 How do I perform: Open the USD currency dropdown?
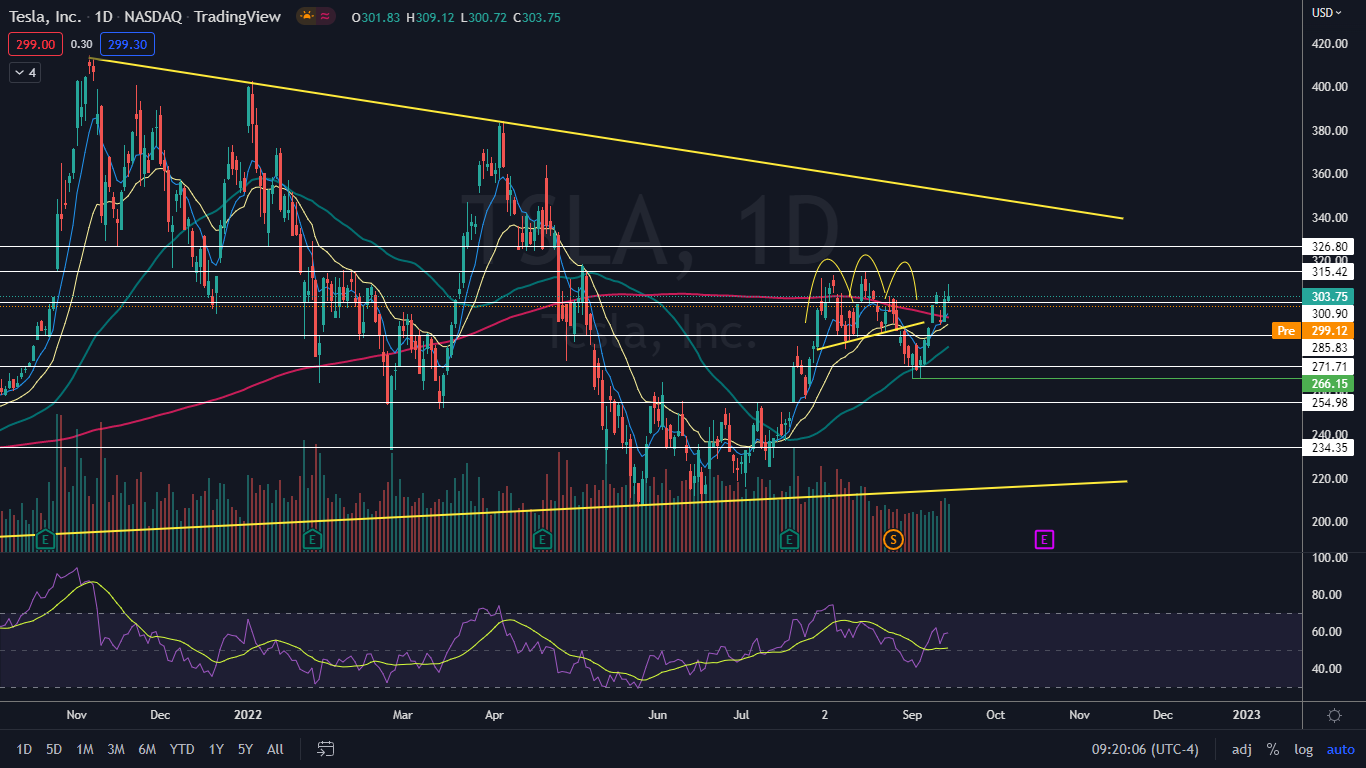pos(1326,13)
